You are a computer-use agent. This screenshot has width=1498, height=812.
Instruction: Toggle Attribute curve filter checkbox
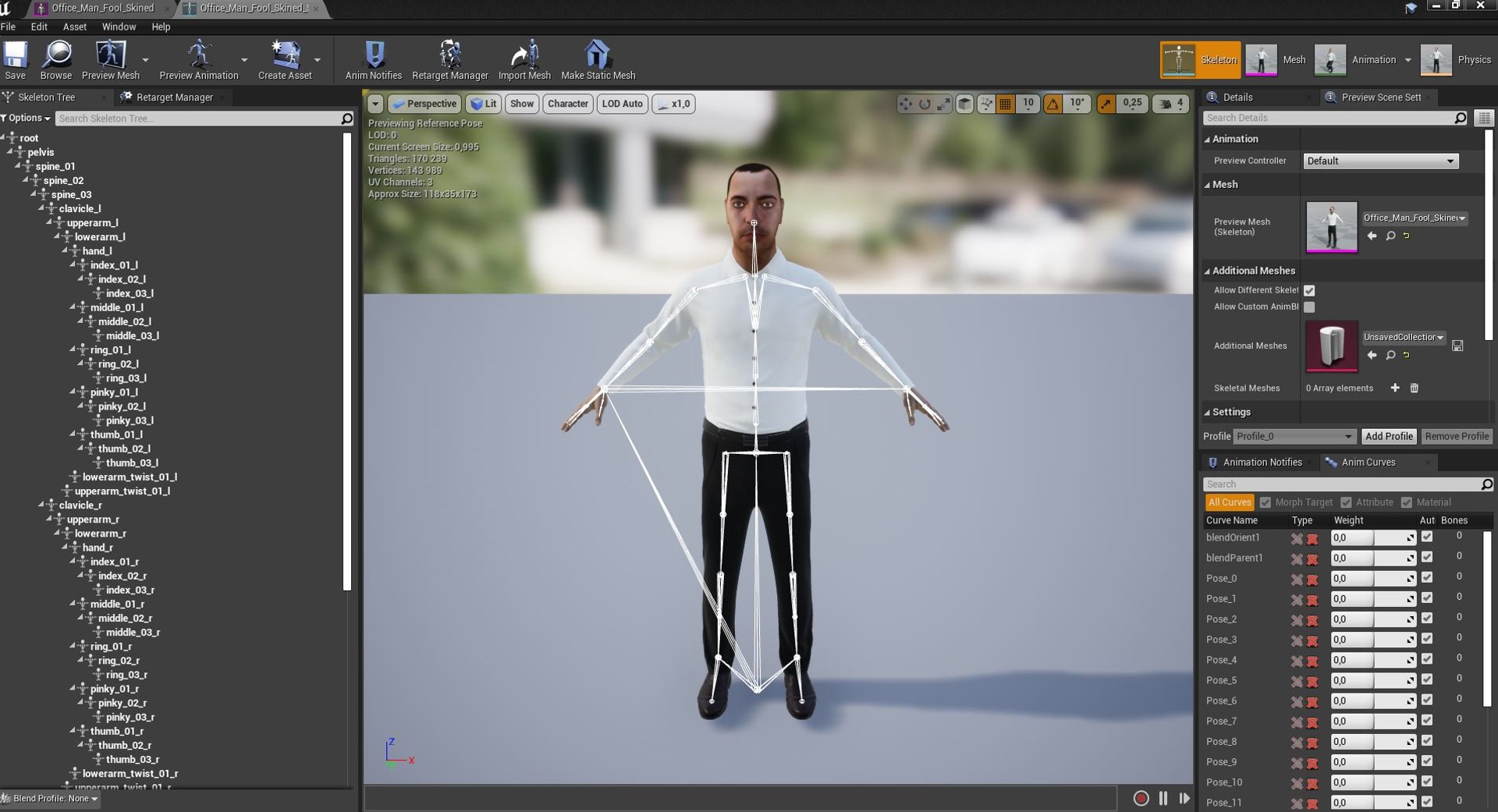pos(1346,502)
